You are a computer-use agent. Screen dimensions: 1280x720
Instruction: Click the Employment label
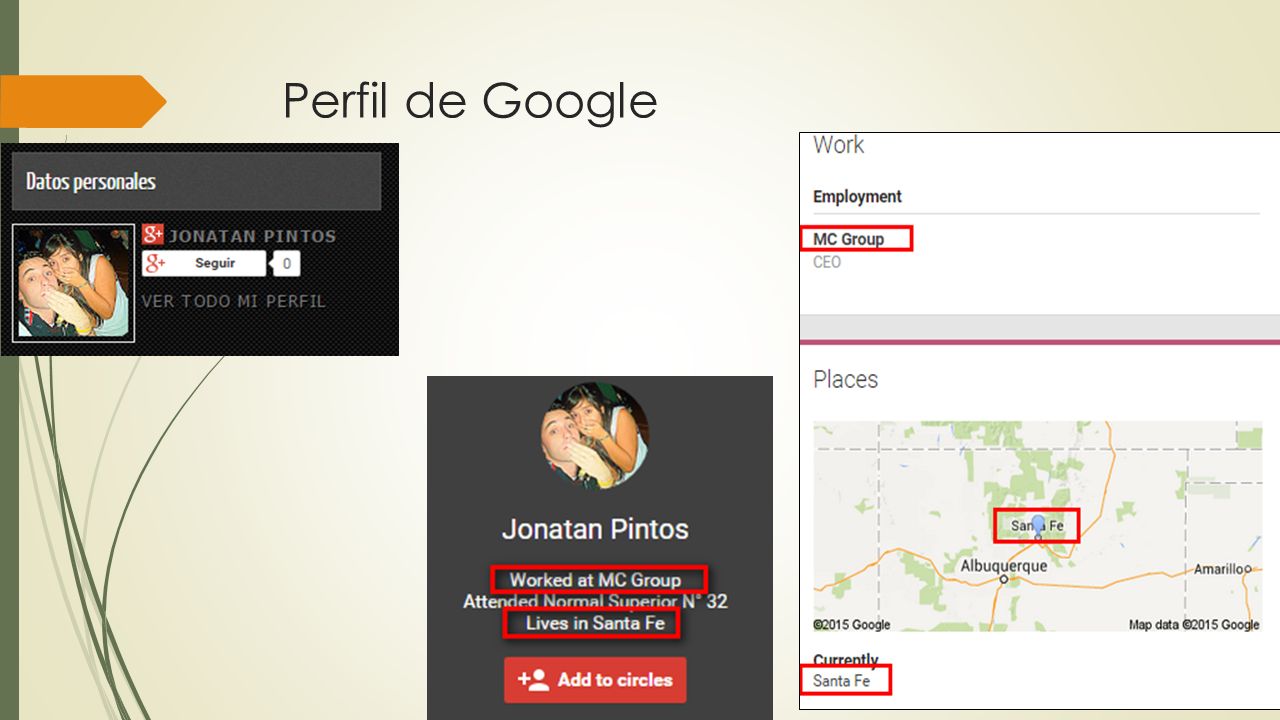tap(857, 197)
